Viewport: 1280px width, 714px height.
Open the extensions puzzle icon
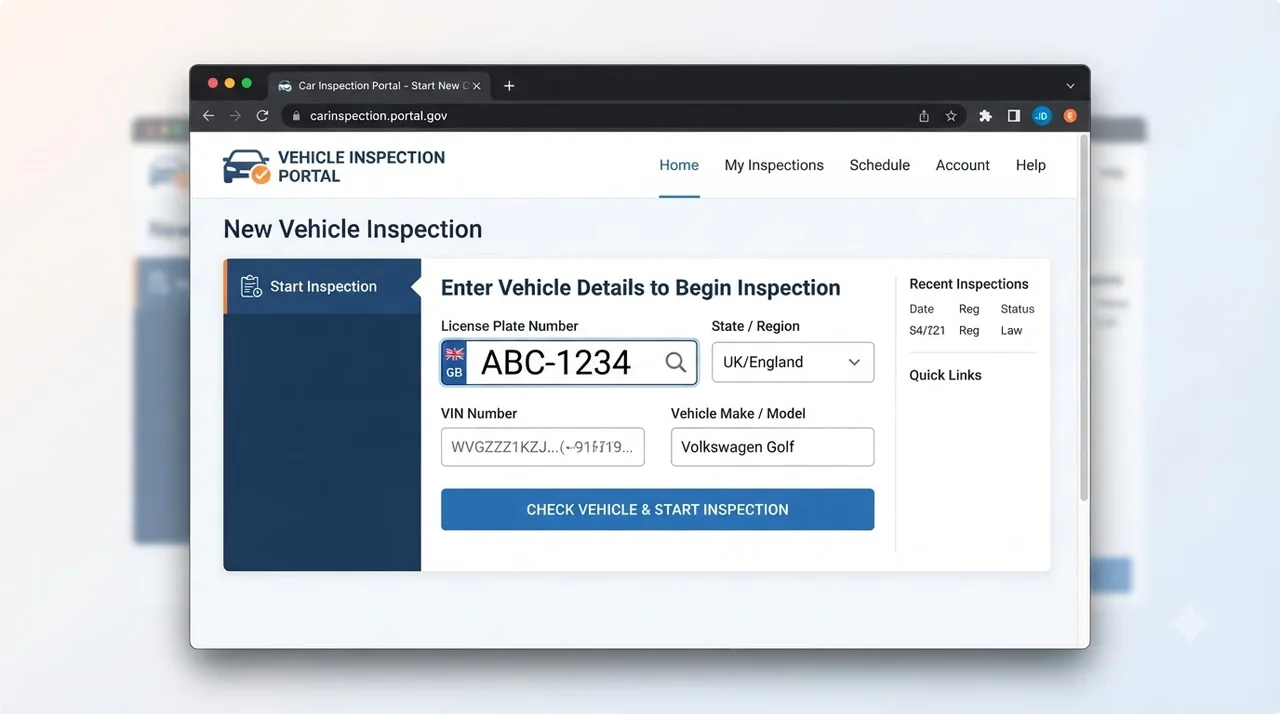pos(985,116)
